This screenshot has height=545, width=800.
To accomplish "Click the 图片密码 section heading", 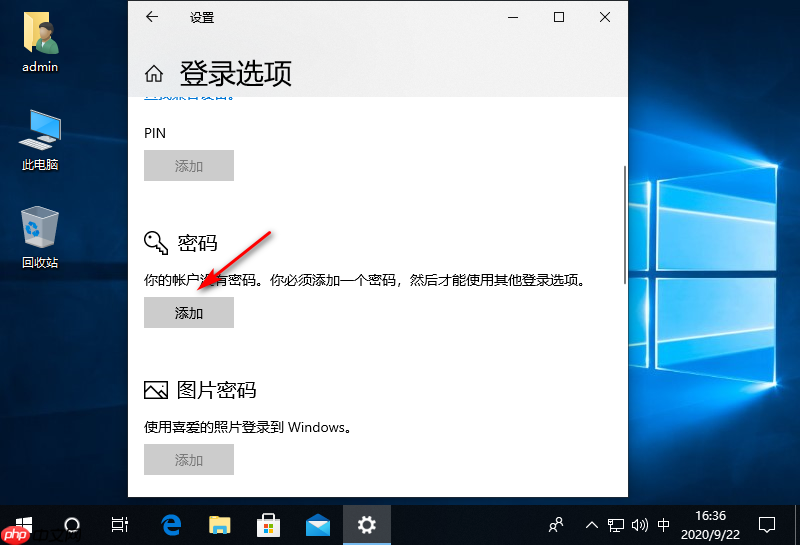I will point(216,390).
